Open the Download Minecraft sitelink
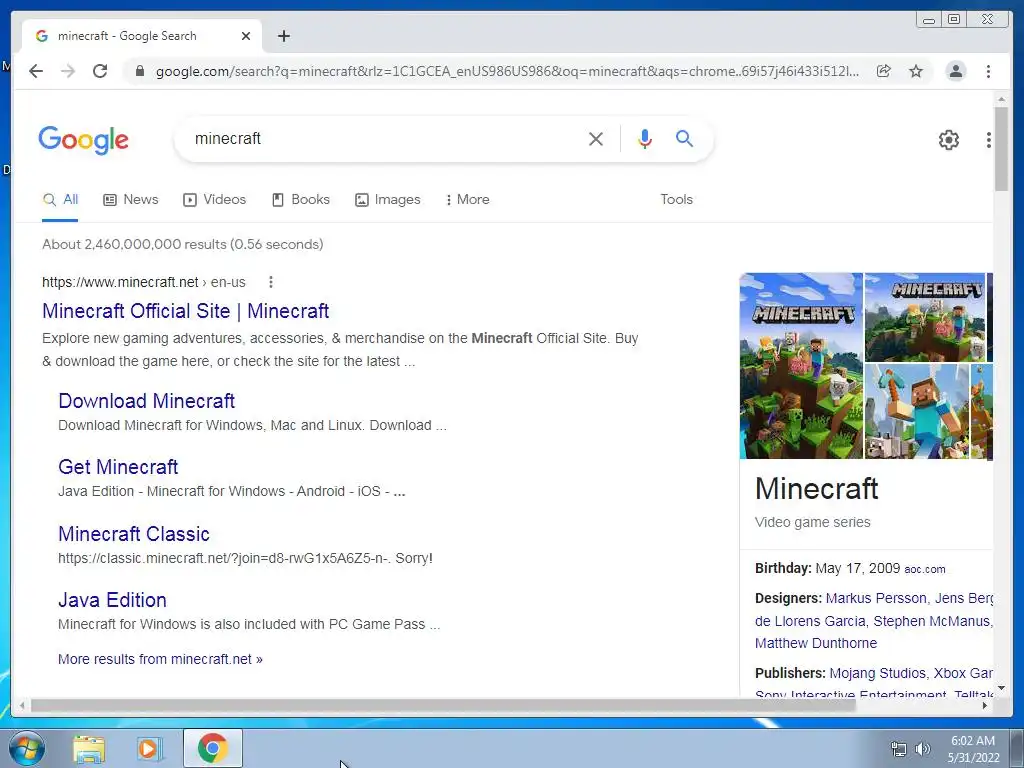The height and width of the screenshot is (768, 1024). [x=146, y=401]
